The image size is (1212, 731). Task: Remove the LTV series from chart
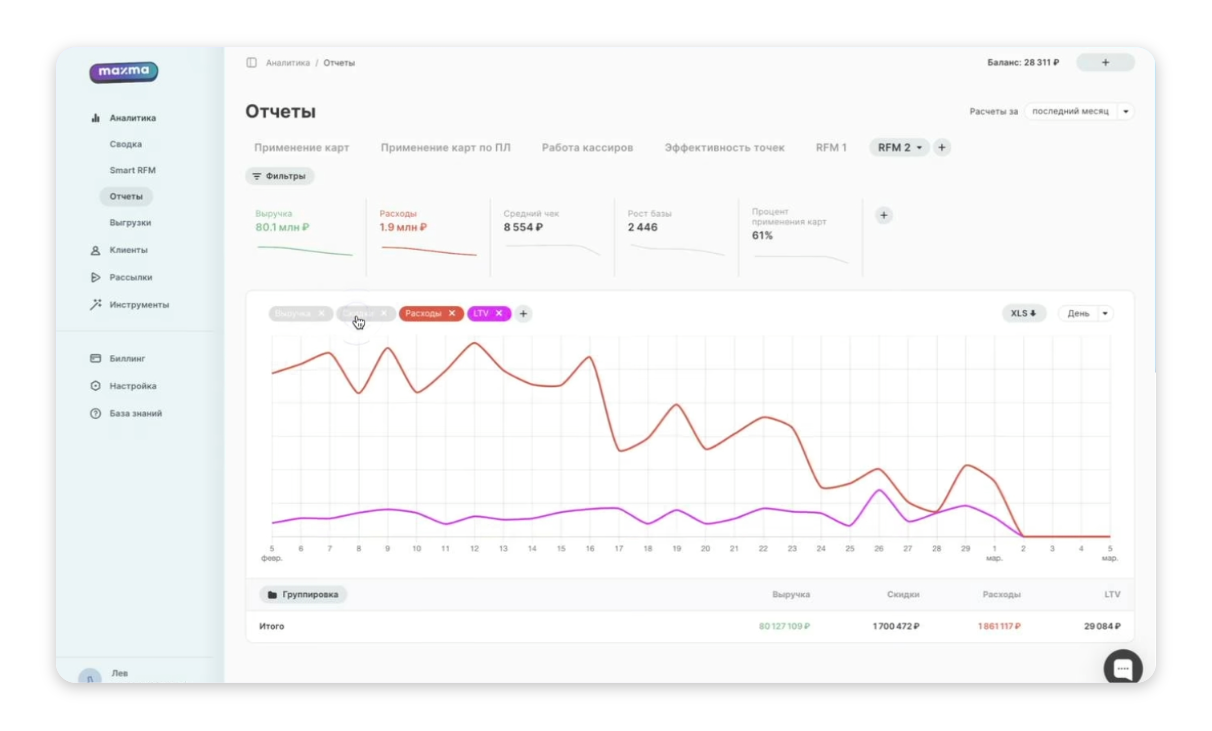point(499,313)
